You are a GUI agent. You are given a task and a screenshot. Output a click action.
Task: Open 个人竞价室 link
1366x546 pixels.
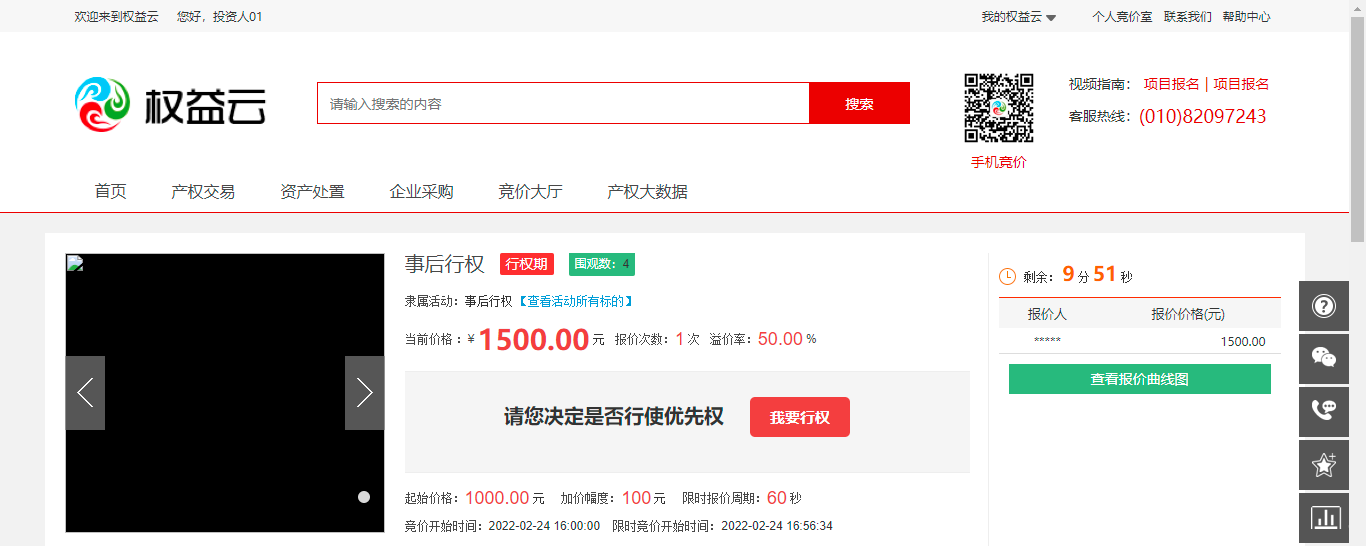click(x=1122, y=16)
